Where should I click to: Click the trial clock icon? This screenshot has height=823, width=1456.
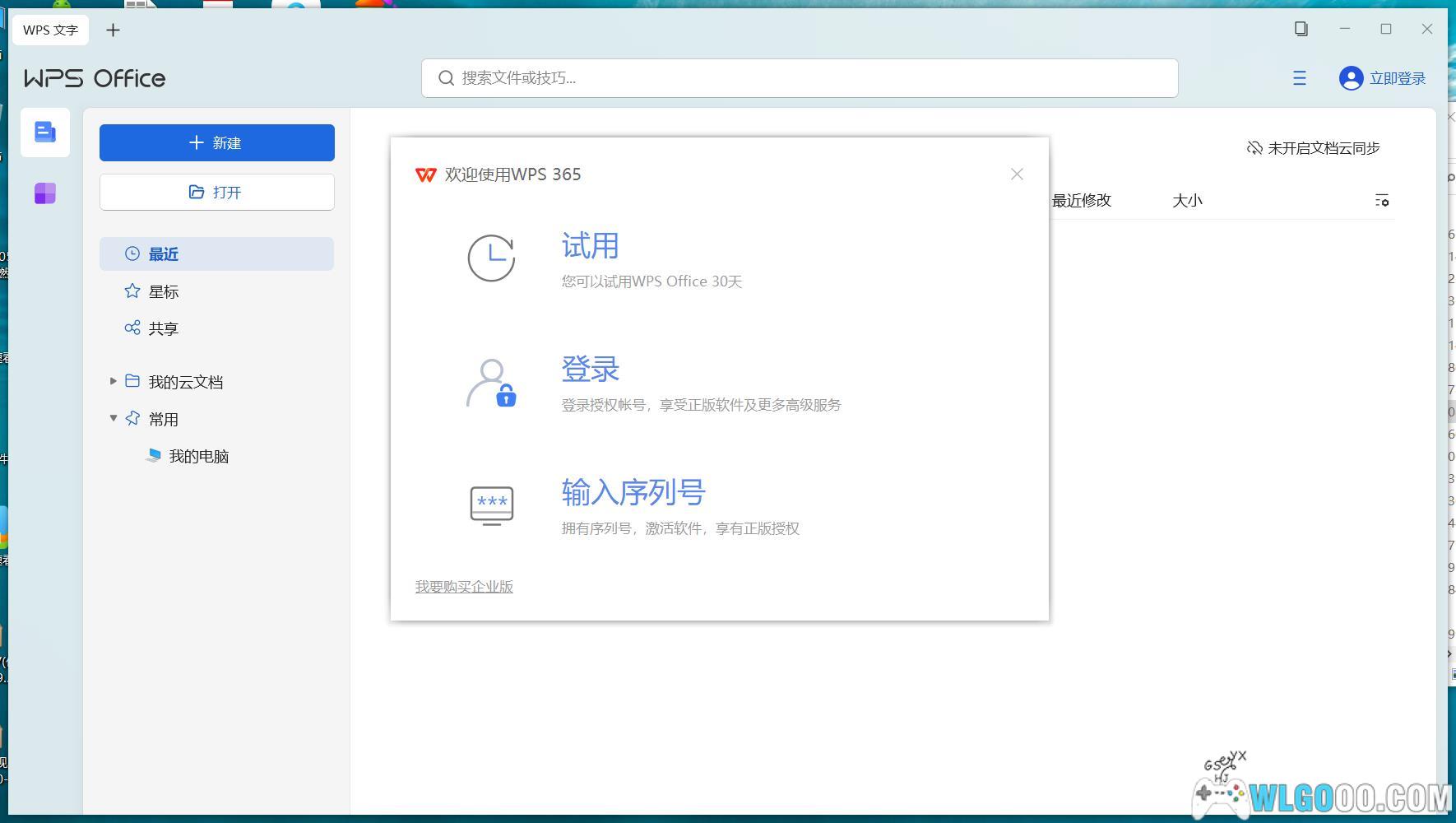[491, 258]
